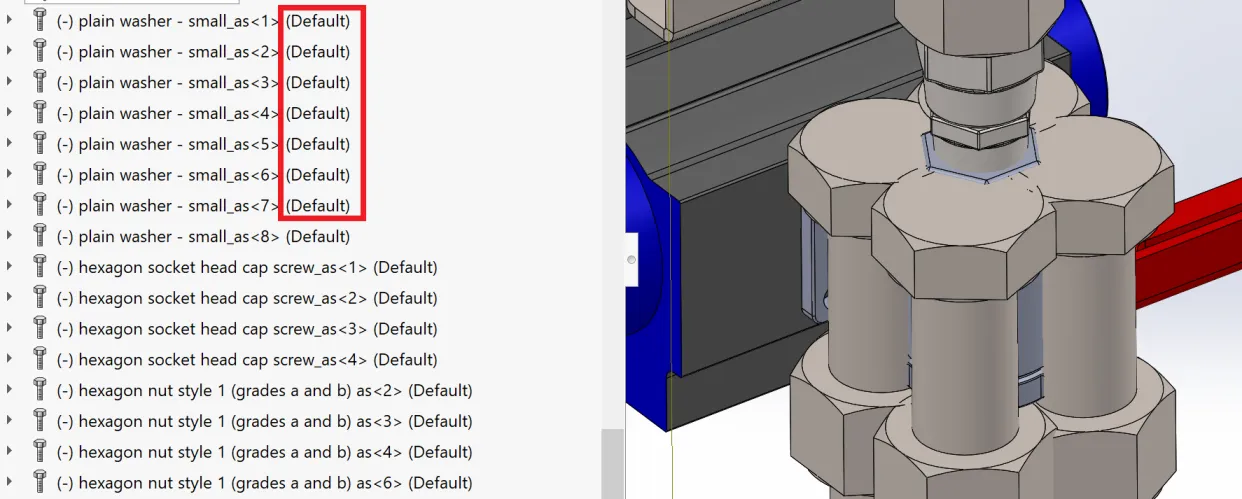Screen dimensions: 1242x499
Task: Select the plain washer - small_as<3> part icon
Action: pyautogui.click(x=40, y=82)
